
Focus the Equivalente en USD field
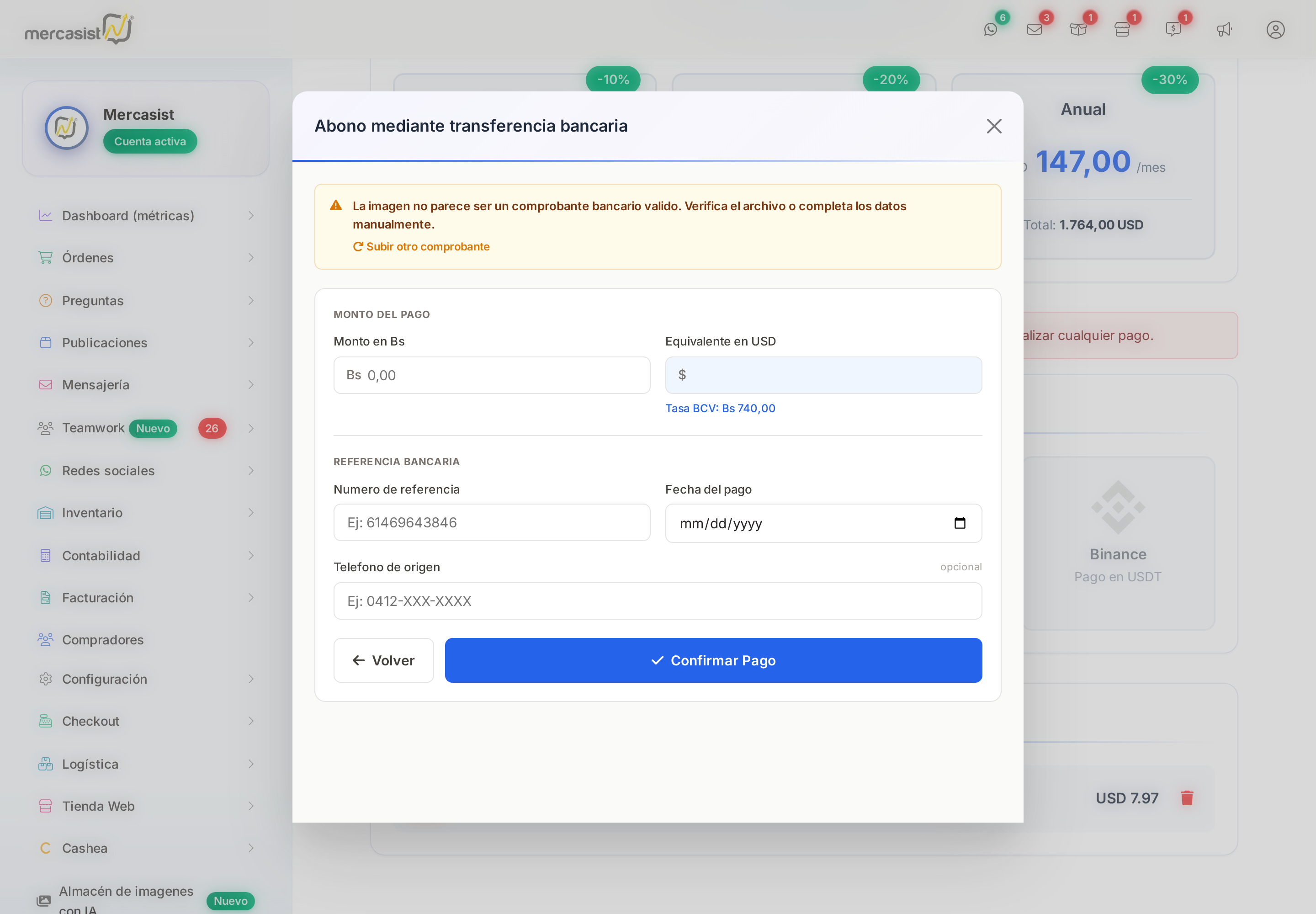[x=823, y=375]
